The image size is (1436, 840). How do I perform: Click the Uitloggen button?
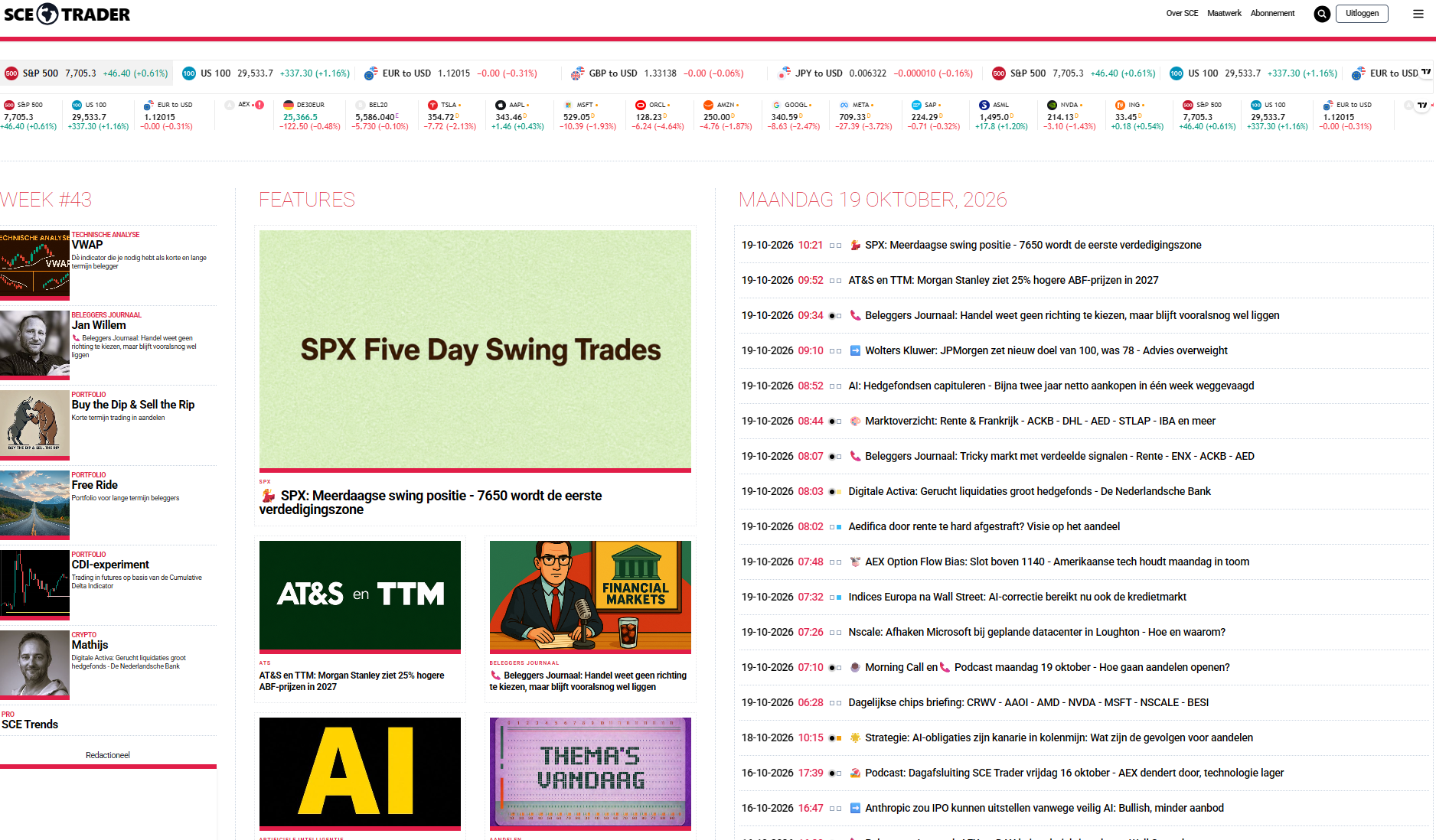point(1362,14)
